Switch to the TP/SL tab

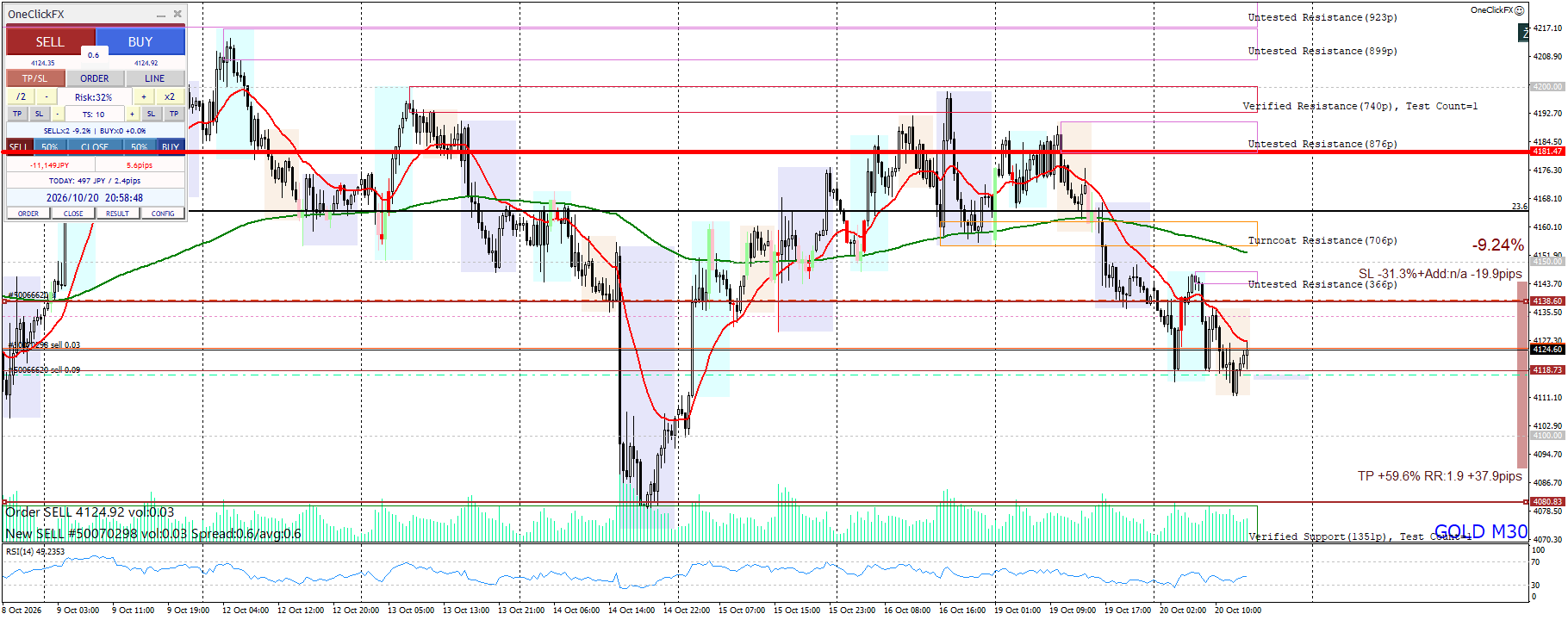(35, 78)
